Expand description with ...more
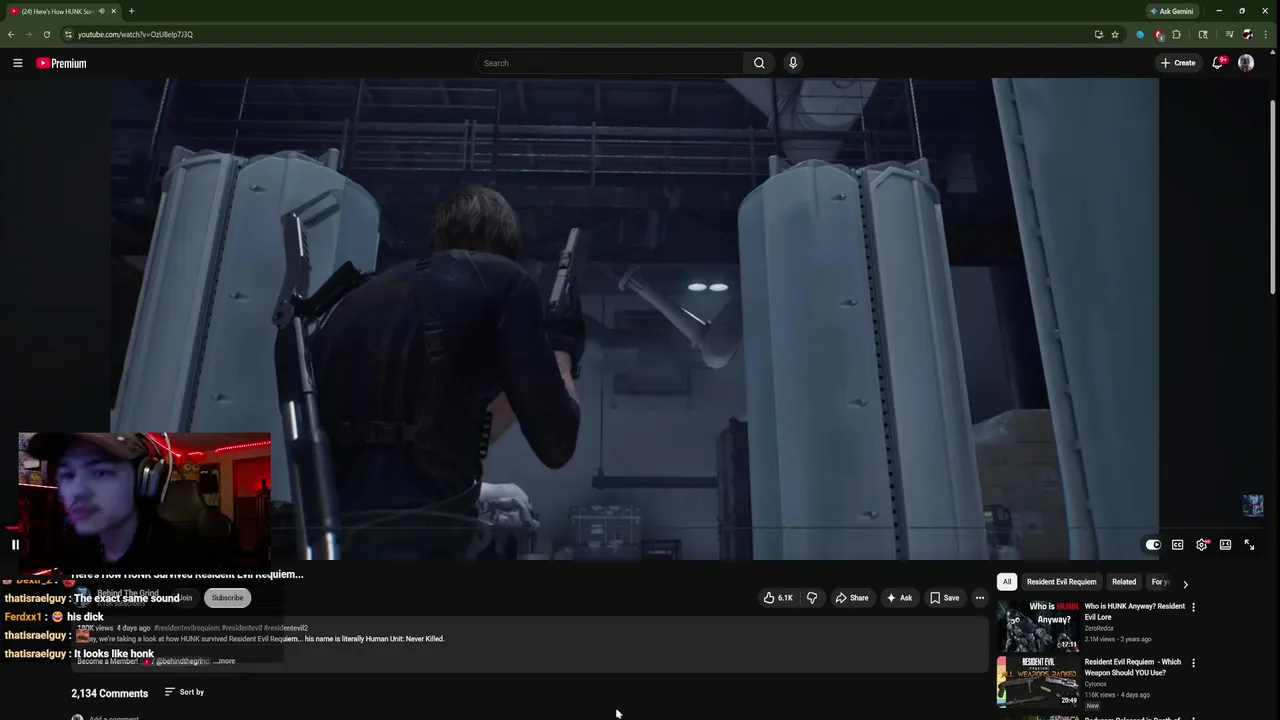The width and height of the screenshot is (1280, 720). pos(224,661)
